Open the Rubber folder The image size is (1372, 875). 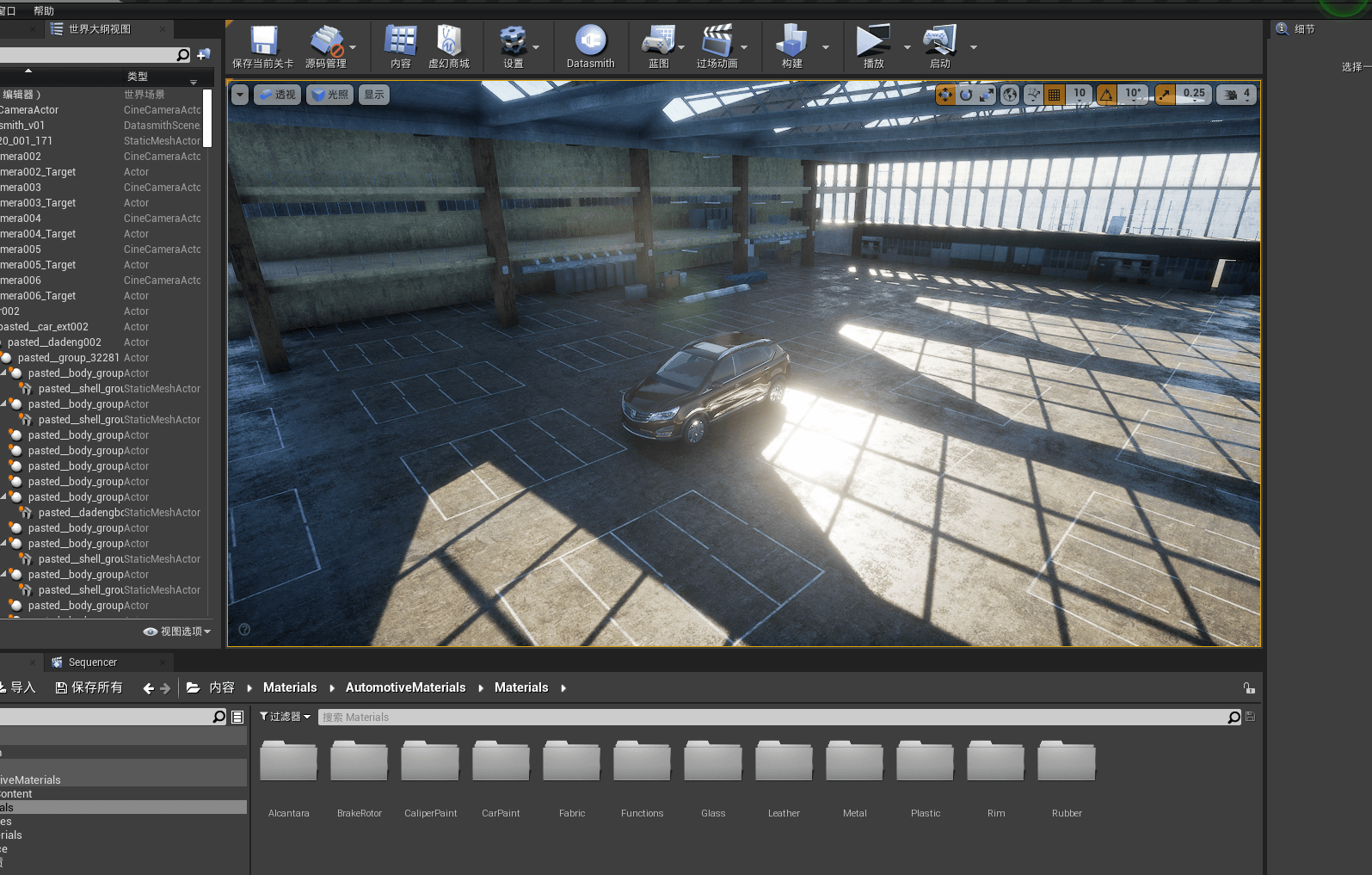(1067, 777)
